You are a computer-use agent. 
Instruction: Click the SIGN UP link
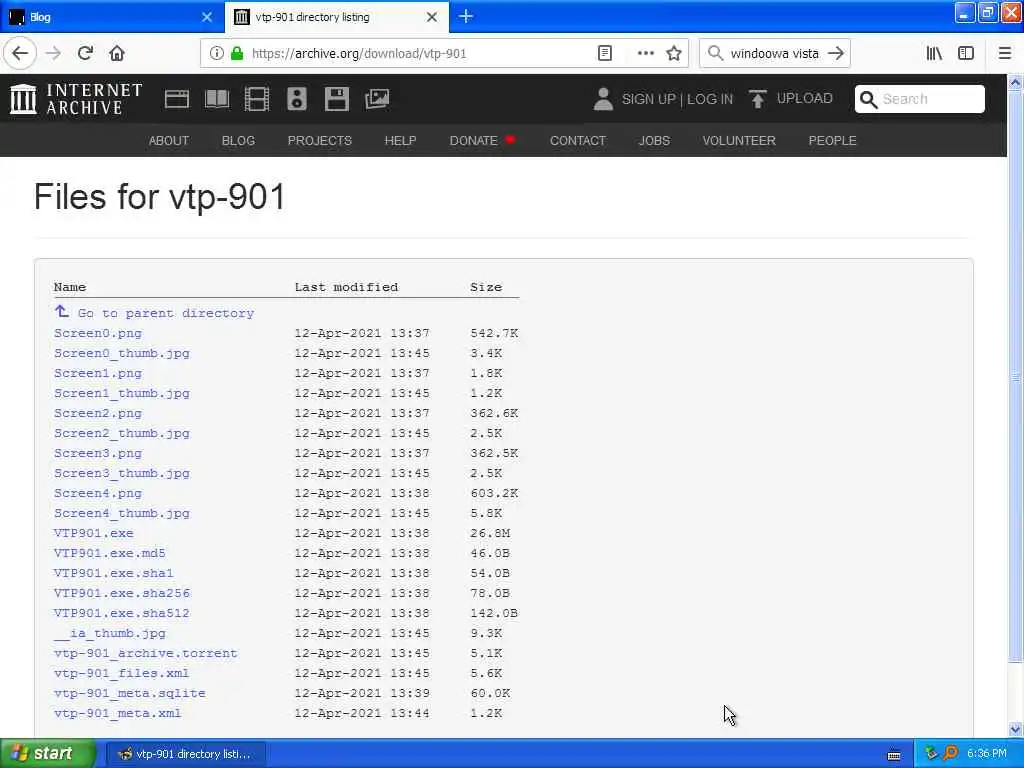point(648,99)
